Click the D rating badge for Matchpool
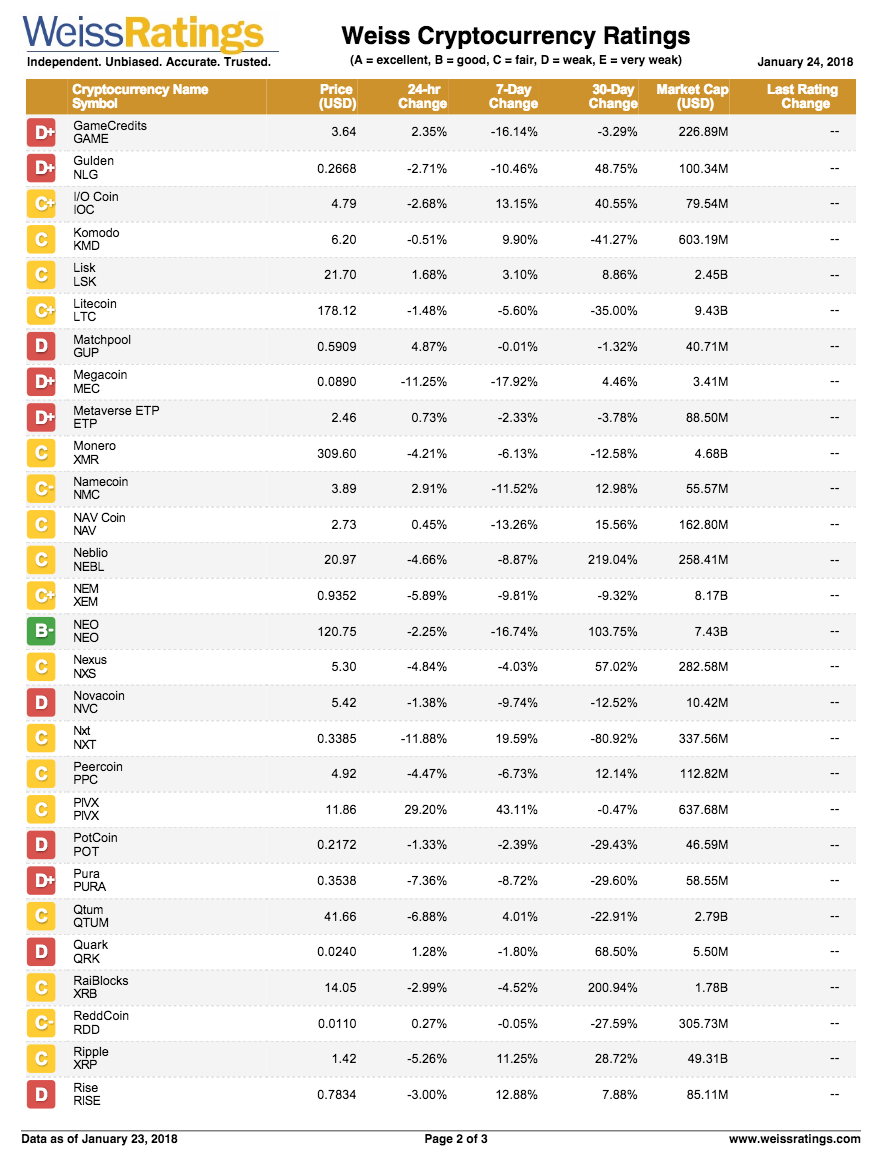Screen dimensions: 882x1170 pyautogui.click(x=41, y=346)
